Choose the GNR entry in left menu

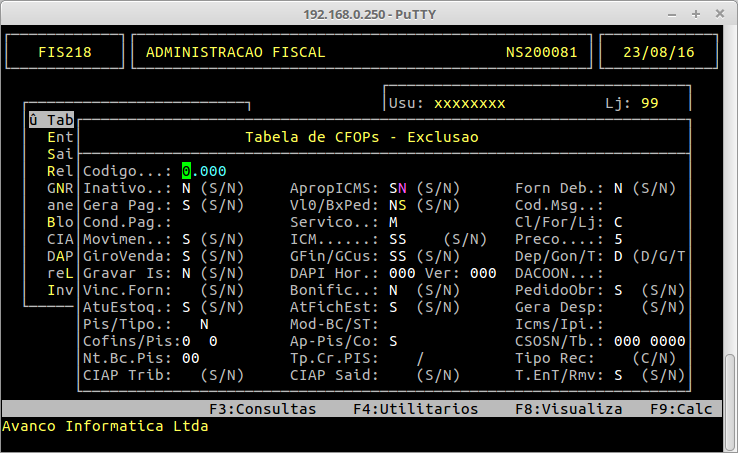click(x=60, y=188)
